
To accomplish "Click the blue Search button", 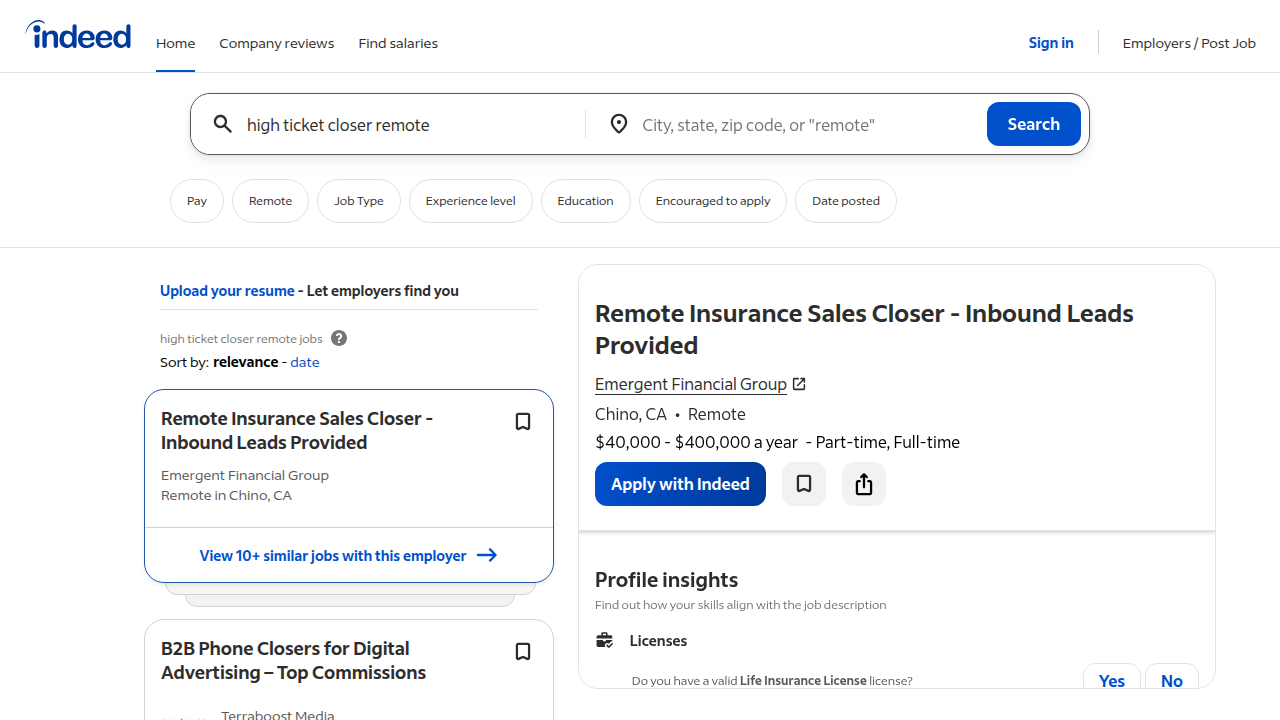I will pos(1034,124).
